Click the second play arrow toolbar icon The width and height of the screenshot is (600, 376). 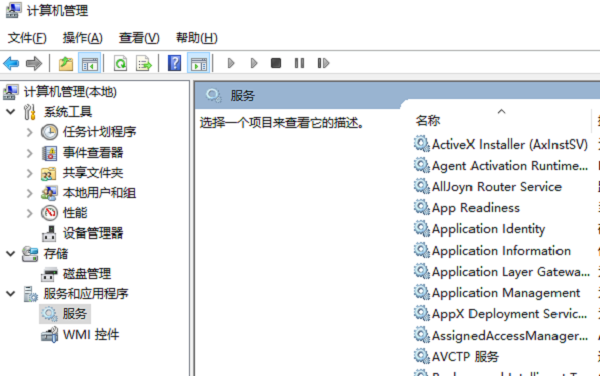pos(254,63)
